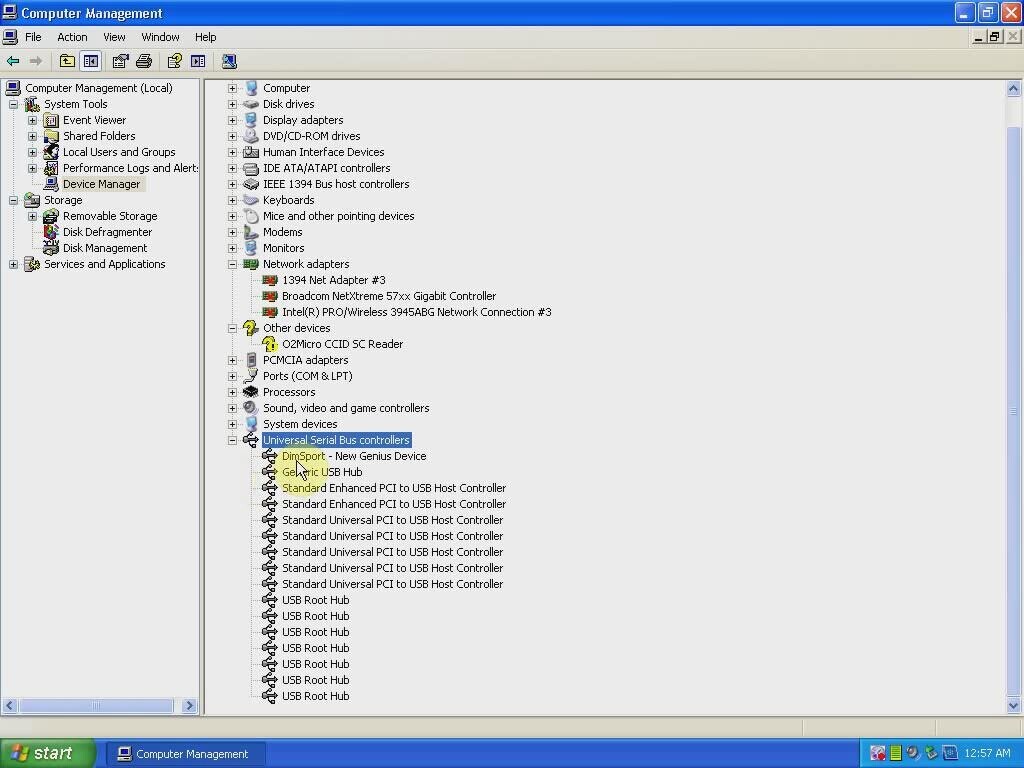This screenshot has width=1024, height=768.
Task: Click the DimSport New Genius Device USB icon
Action: [269, 456]
